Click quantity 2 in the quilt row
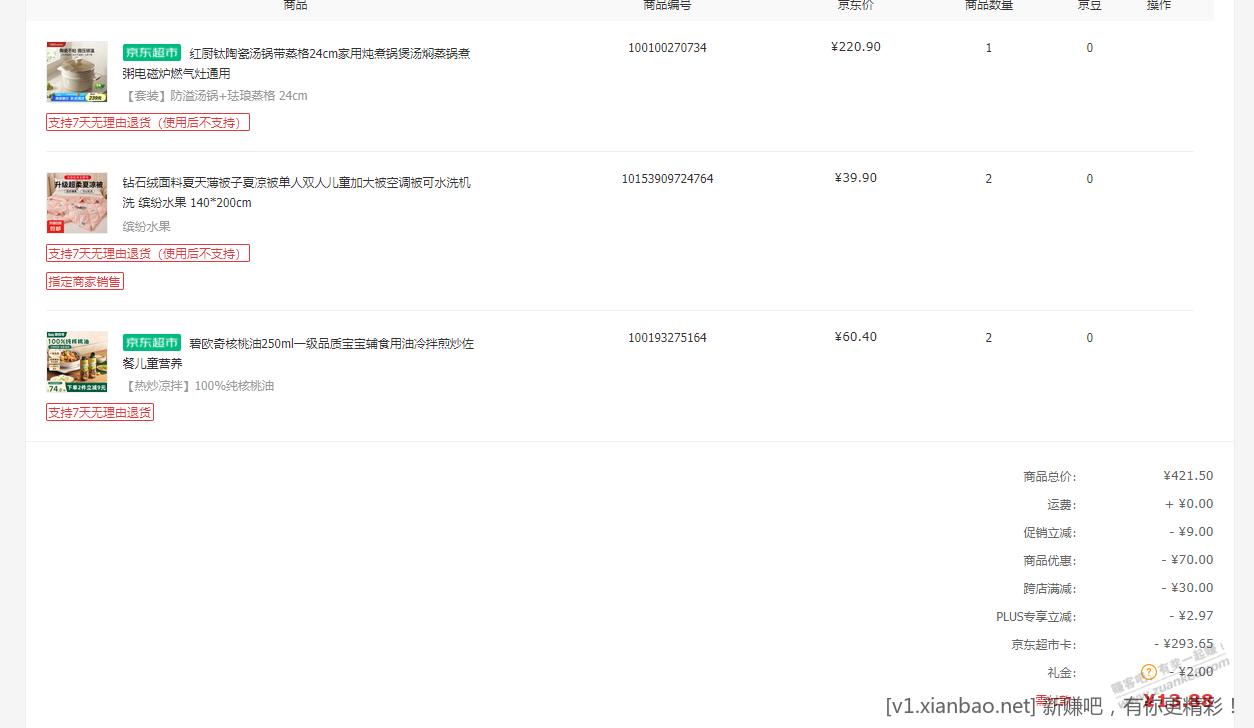 pos(989,179)
